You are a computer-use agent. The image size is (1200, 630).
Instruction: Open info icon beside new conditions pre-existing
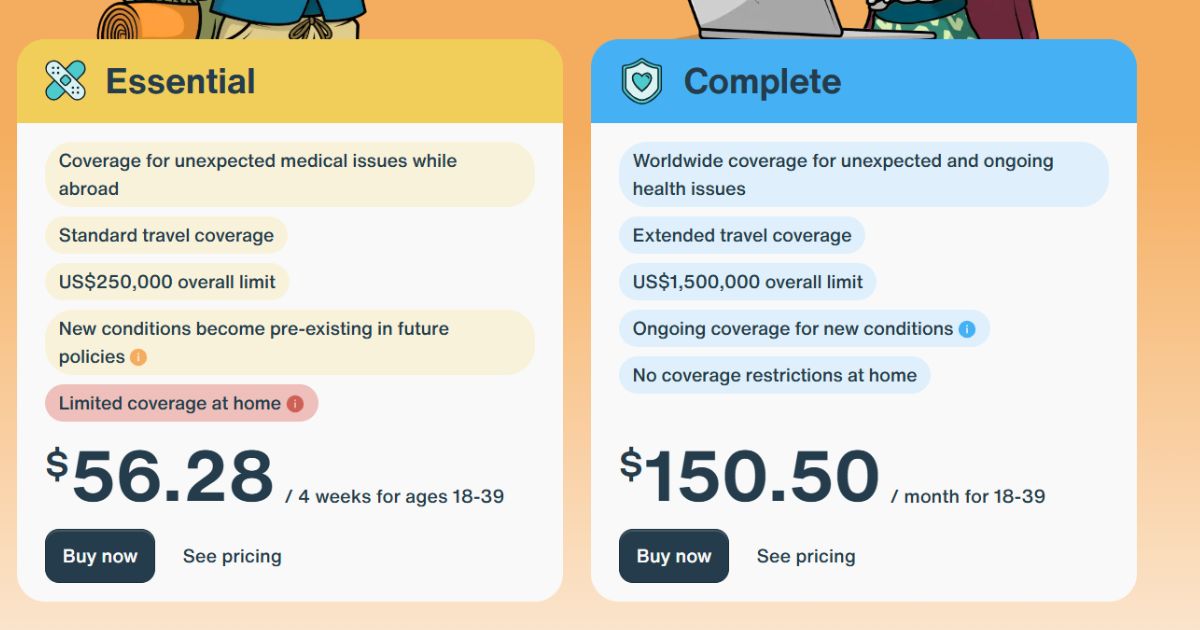(138, 357)
